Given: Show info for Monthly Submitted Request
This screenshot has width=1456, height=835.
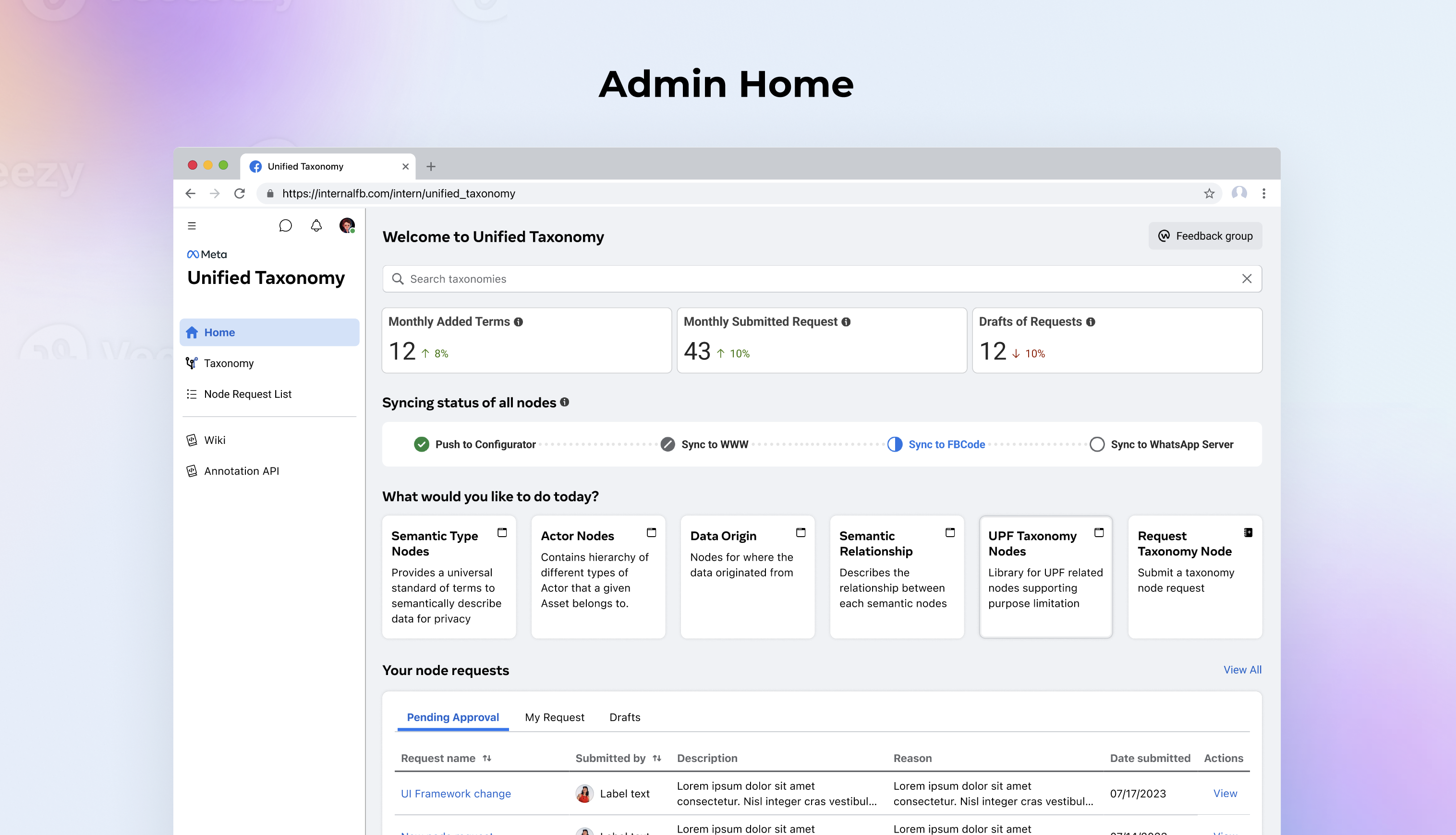Looking at the screenshot, I should click(x=846, y=322).
